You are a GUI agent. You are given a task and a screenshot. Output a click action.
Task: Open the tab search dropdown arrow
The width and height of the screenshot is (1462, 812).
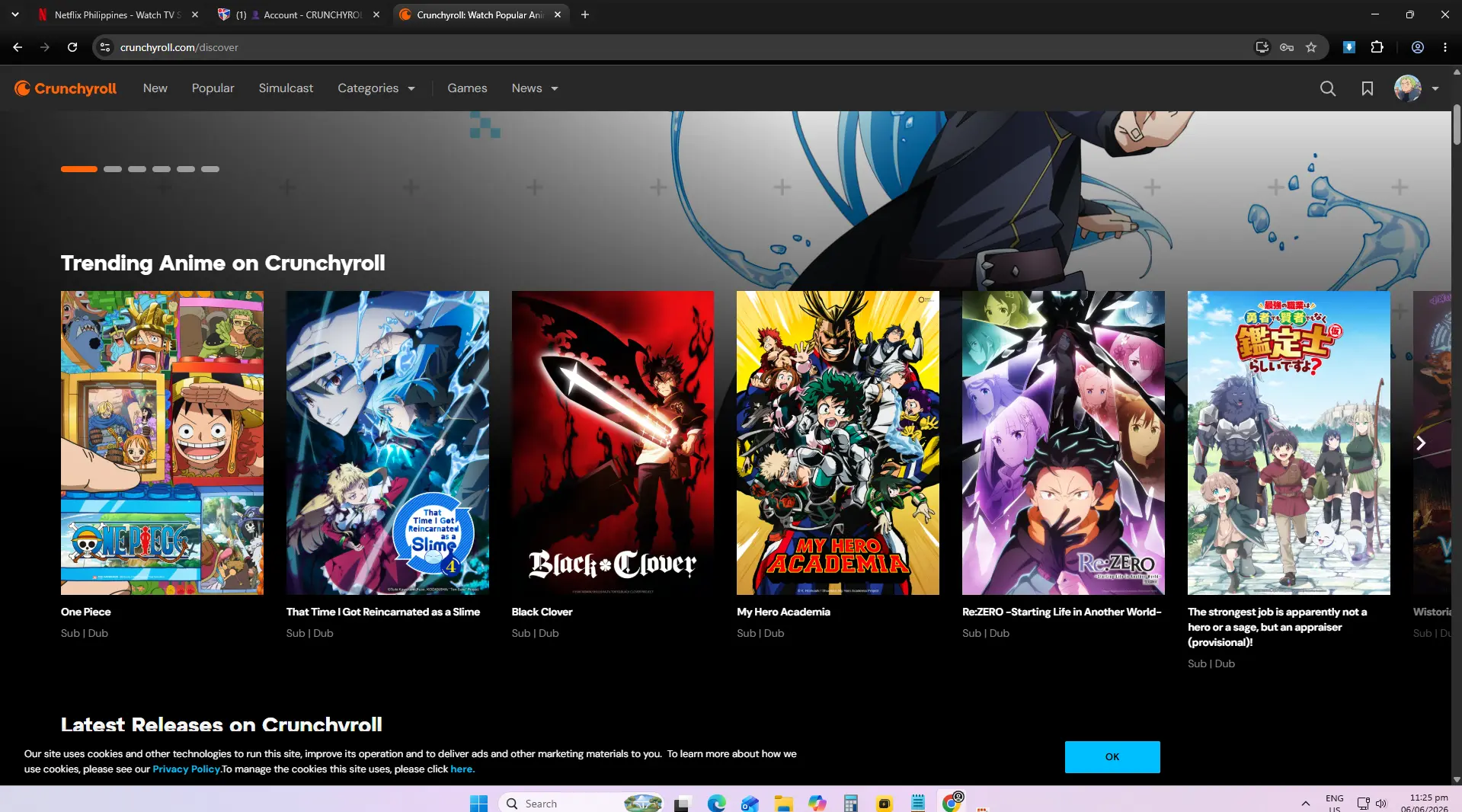(x=15, y=14)
